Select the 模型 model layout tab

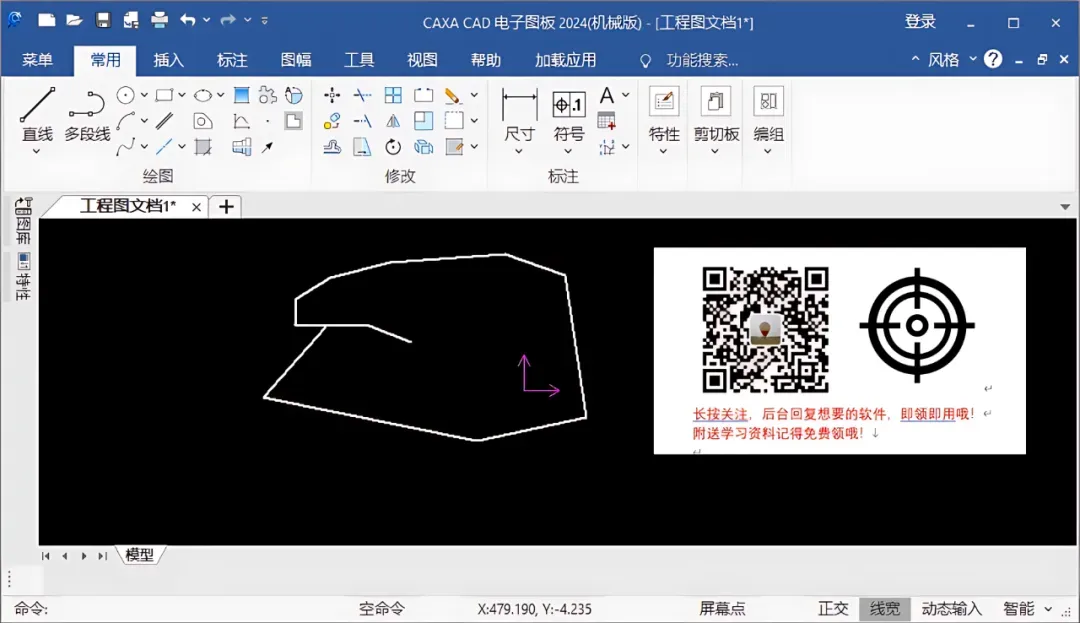(140, 555)
